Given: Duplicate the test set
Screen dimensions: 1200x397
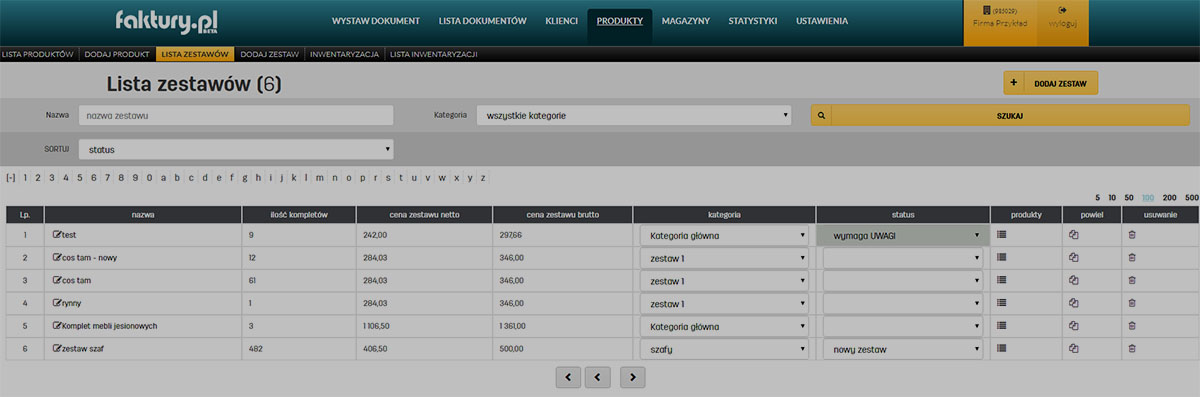Looking at the screenshot, I should coord(1073,235).
